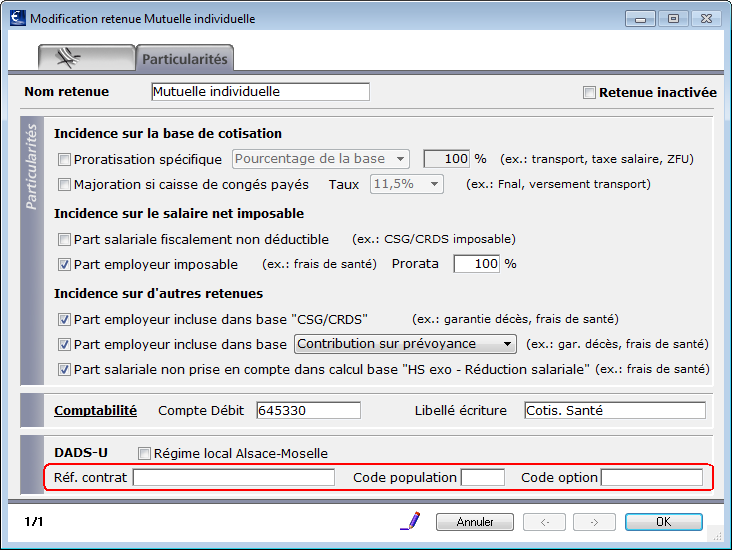Image resolution: width=732 pixels, height=550 pixels.
Task: Click the Code option field
Action: (652, 478)
